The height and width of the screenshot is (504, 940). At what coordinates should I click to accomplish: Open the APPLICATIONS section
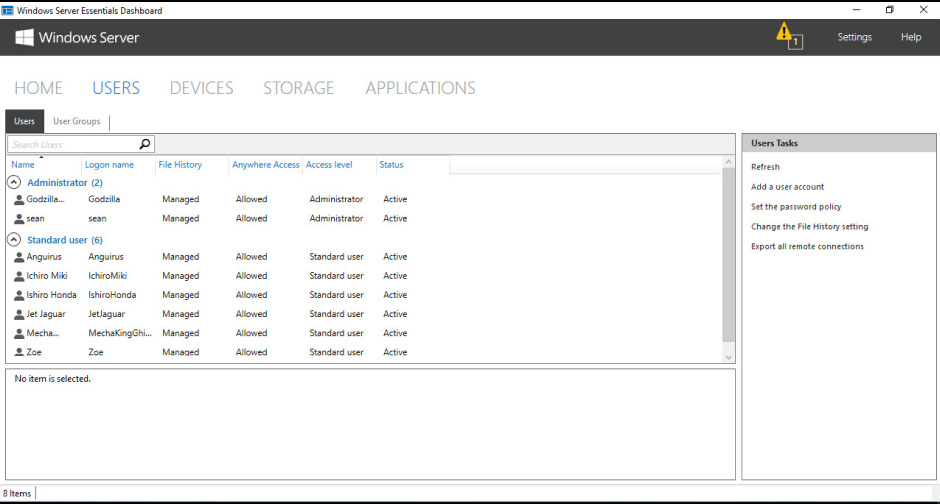(x=420, y=88)
